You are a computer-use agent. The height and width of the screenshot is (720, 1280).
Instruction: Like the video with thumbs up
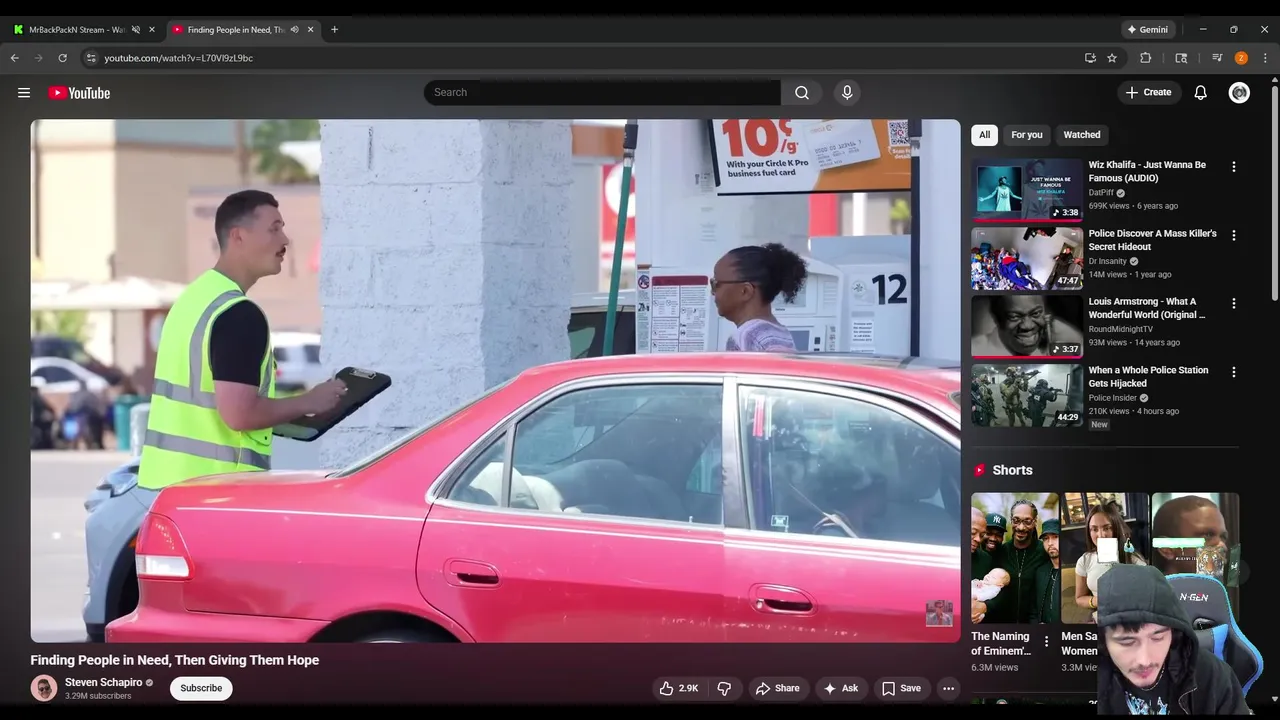pos(678,688)
